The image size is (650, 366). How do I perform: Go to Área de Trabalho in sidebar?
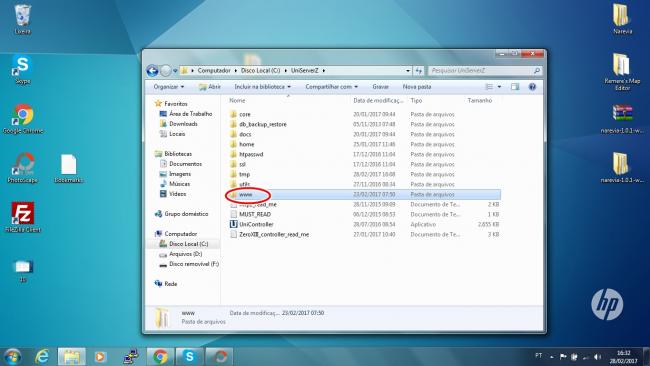186,114
